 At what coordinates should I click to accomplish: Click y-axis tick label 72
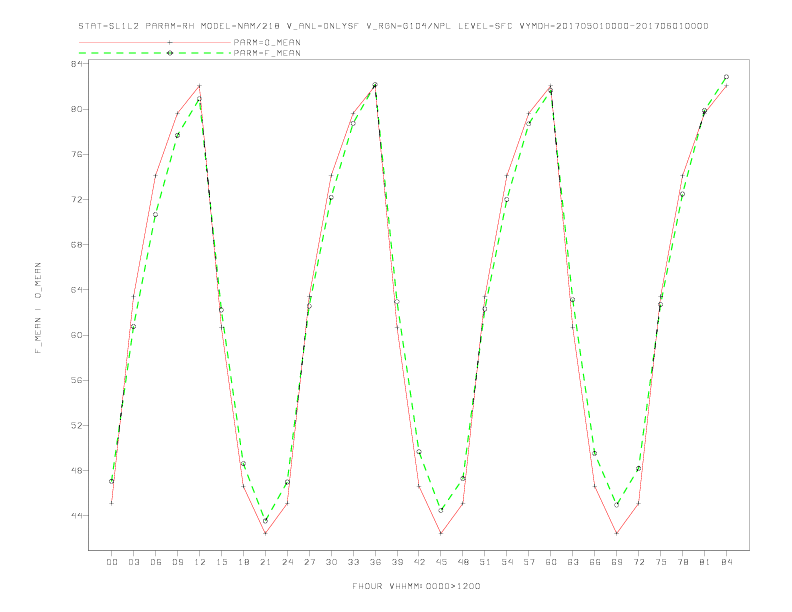(76, 199)
